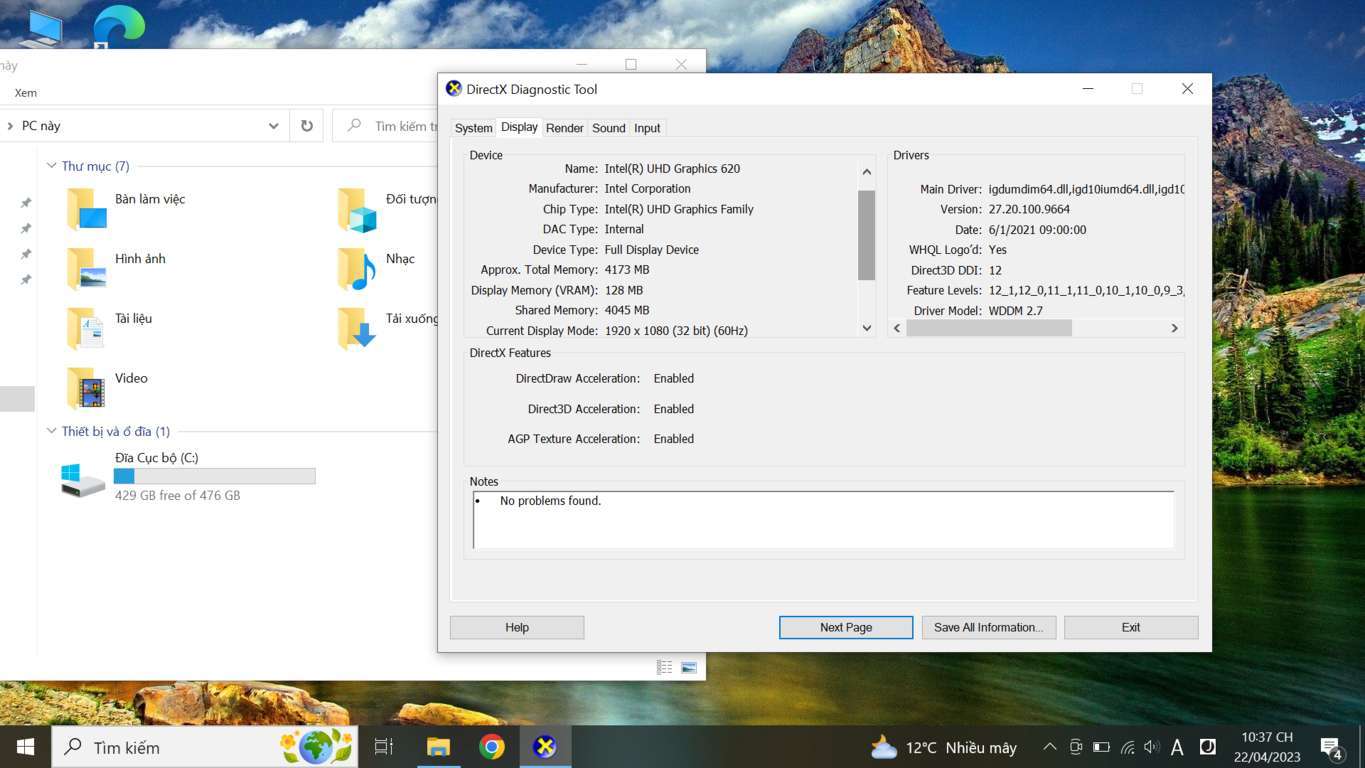Screen dimensions: 1365x768
Task: Open the Microsoft Edge desktop shortcut
Action: pyautogui.click(x=119, y=25)
